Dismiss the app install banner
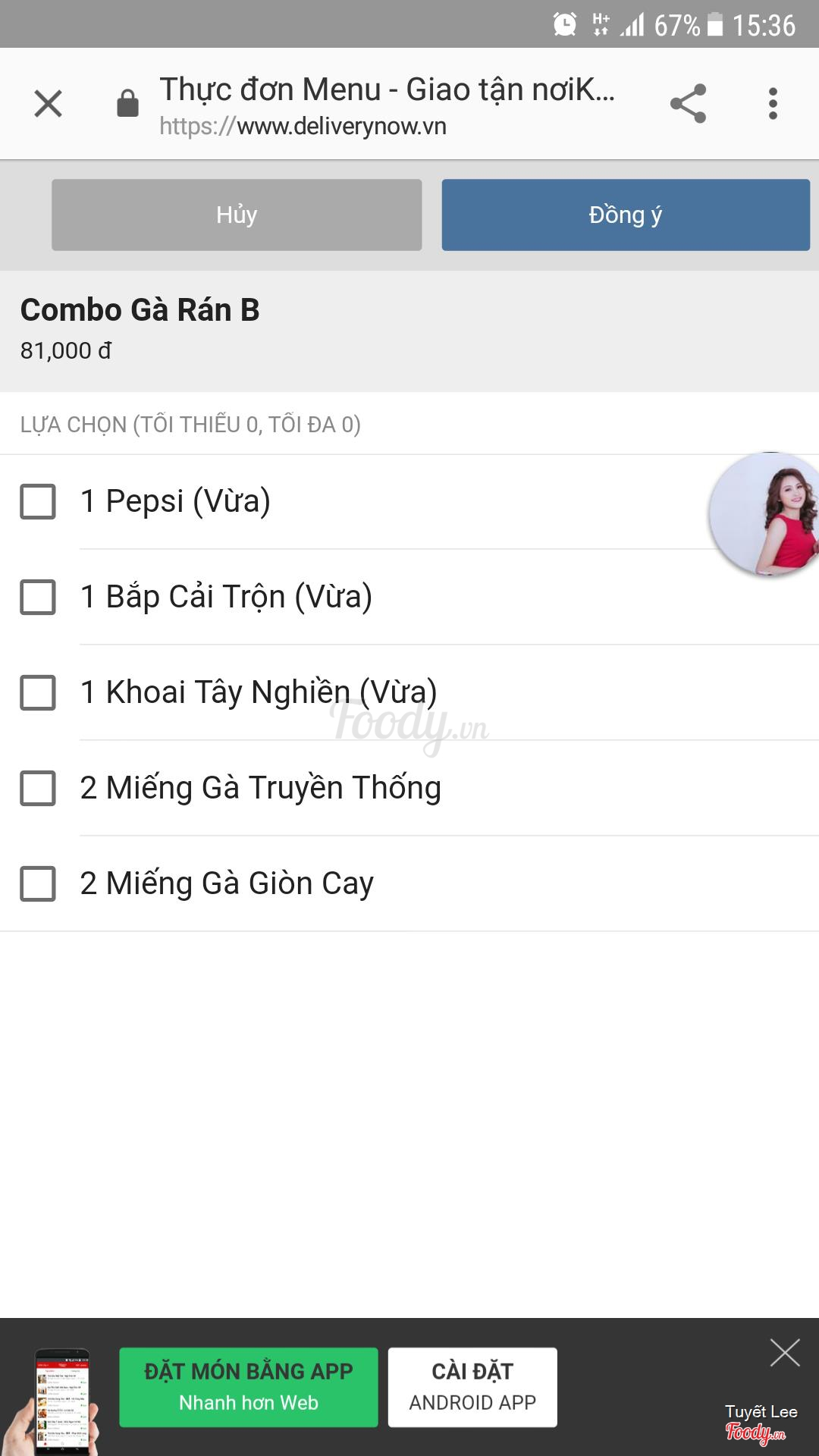 (785, 1352)
